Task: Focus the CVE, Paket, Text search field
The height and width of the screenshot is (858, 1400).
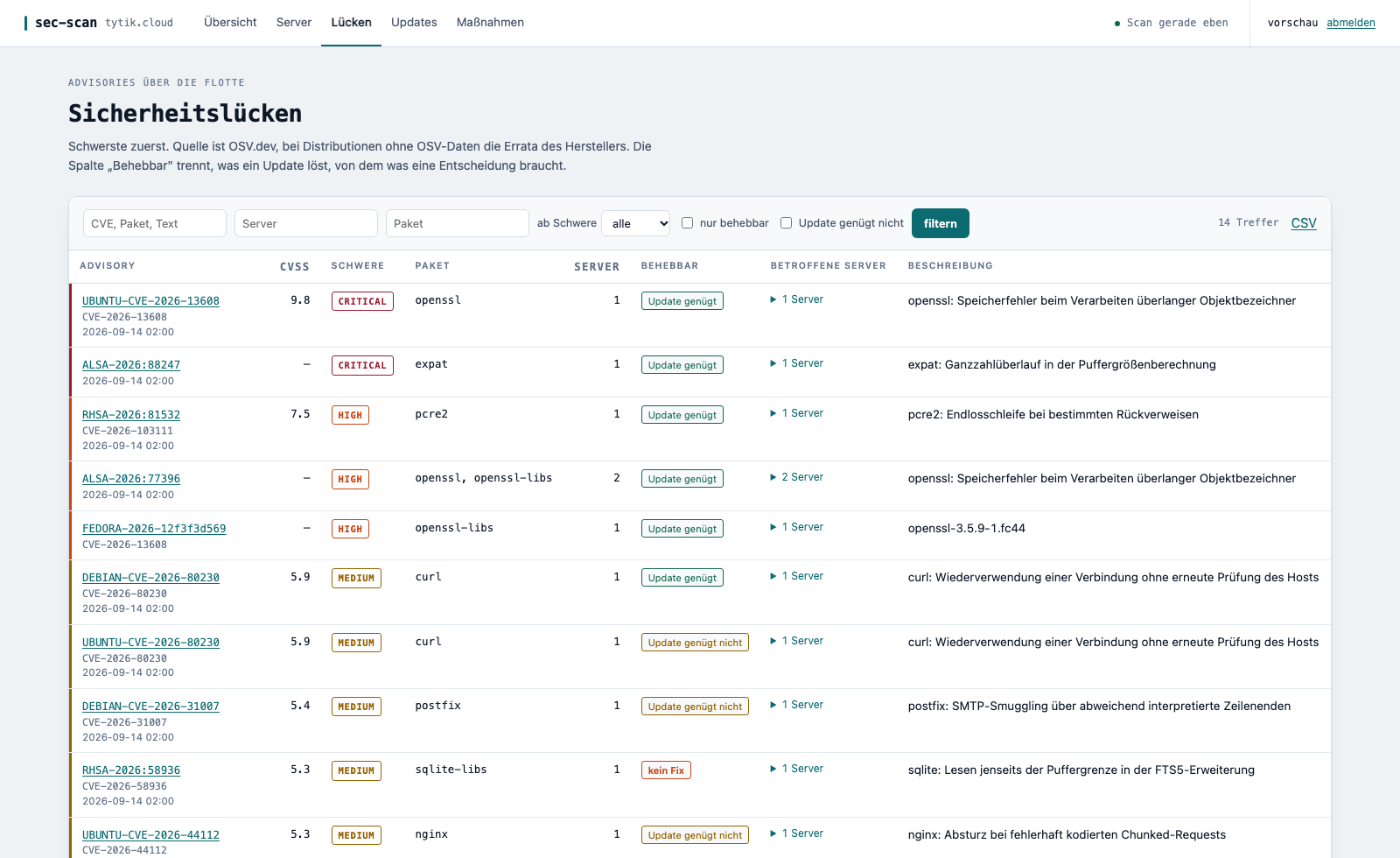Action: click(155, 223)
